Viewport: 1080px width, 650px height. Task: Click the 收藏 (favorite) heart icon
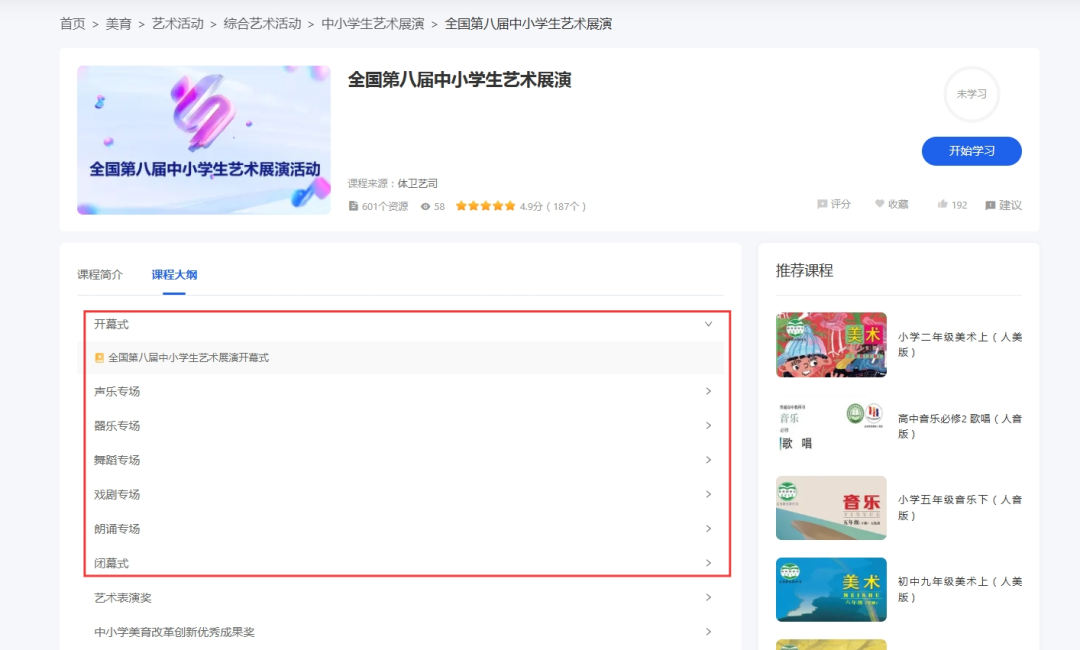coord(878,204)
